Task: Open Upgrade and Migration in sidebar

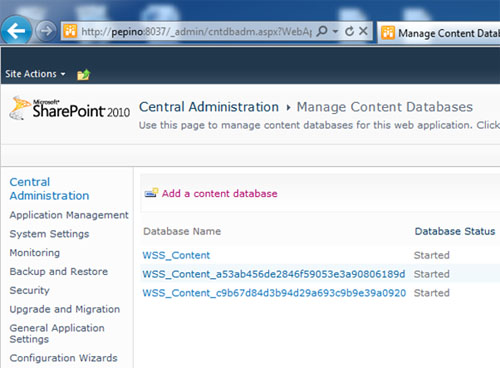Action: coord(65,309)
